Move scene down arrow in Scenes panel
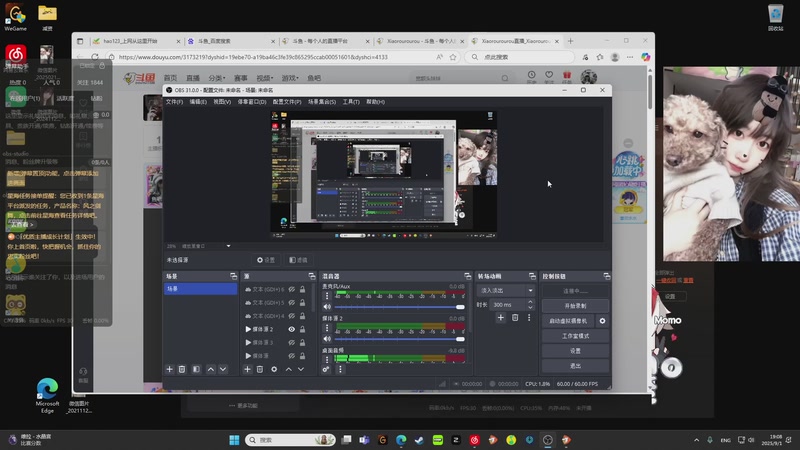This screenshot has height=450, width=800. tap(223, 369)
